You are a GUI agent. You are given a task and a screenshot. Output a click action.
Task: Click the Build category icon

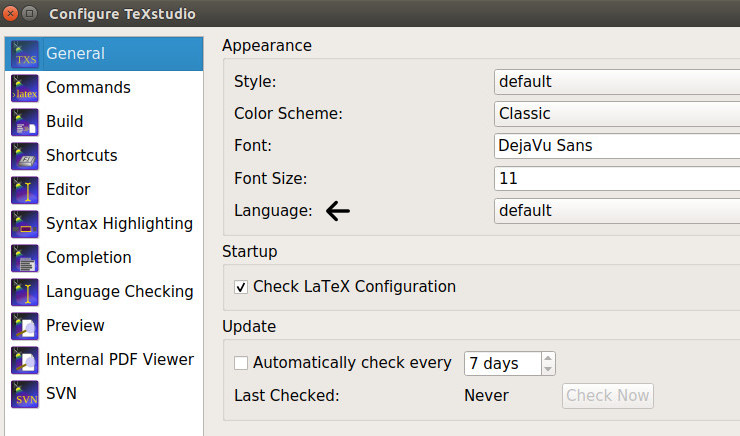click(25, 122)
